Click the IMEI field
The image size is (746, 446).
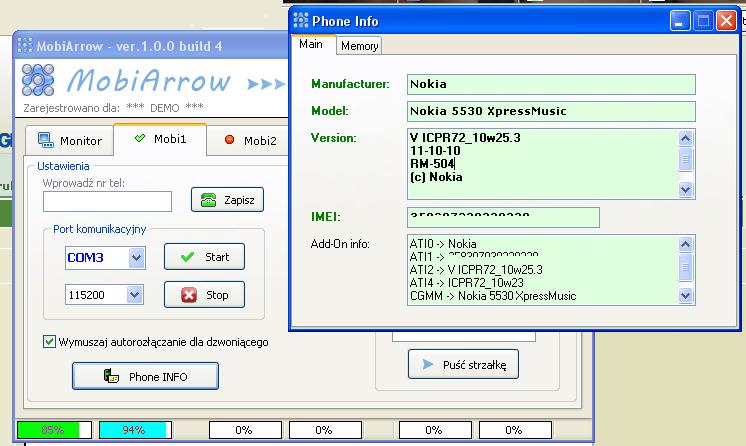[503, 217]
